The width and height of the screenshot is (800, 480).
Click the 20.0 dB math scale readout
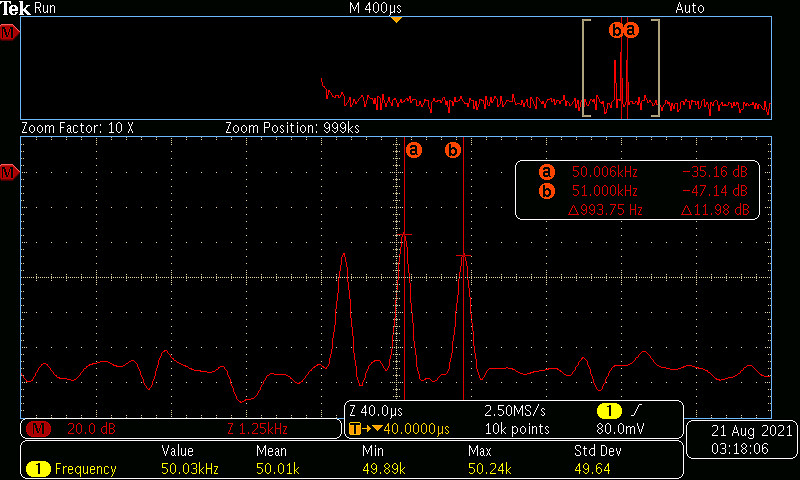pyautogui.click(x=91, y=429)
